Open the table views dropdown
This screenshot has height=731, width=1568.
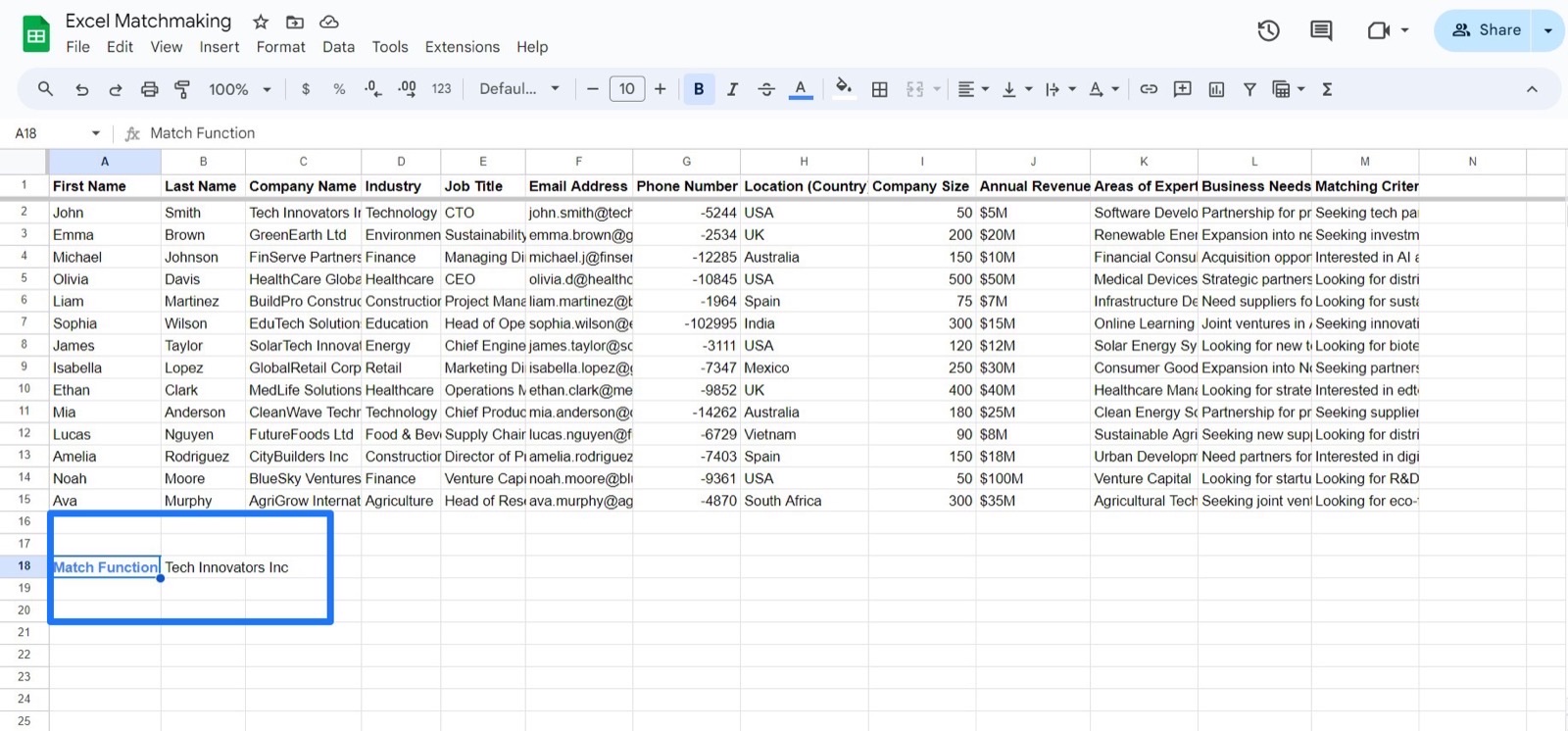(x=1288, y=89)
